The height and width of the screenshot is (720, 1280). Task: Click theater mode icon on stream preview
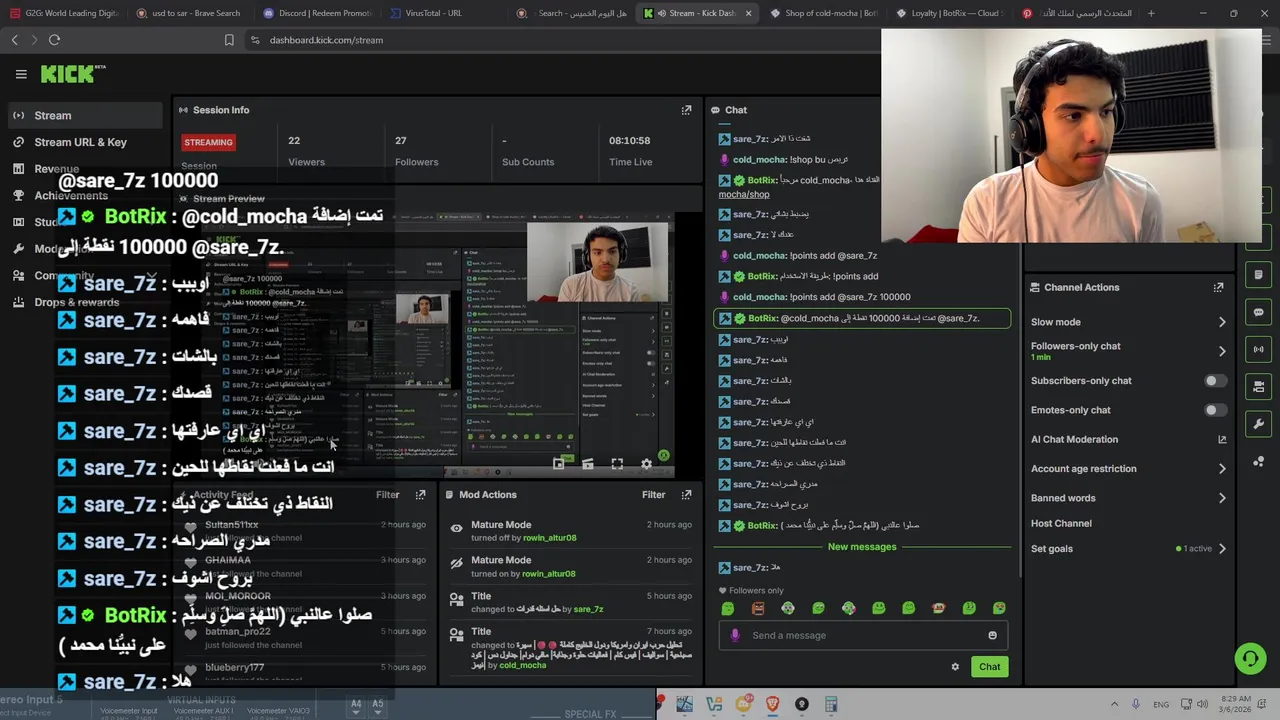pos(588,464)
